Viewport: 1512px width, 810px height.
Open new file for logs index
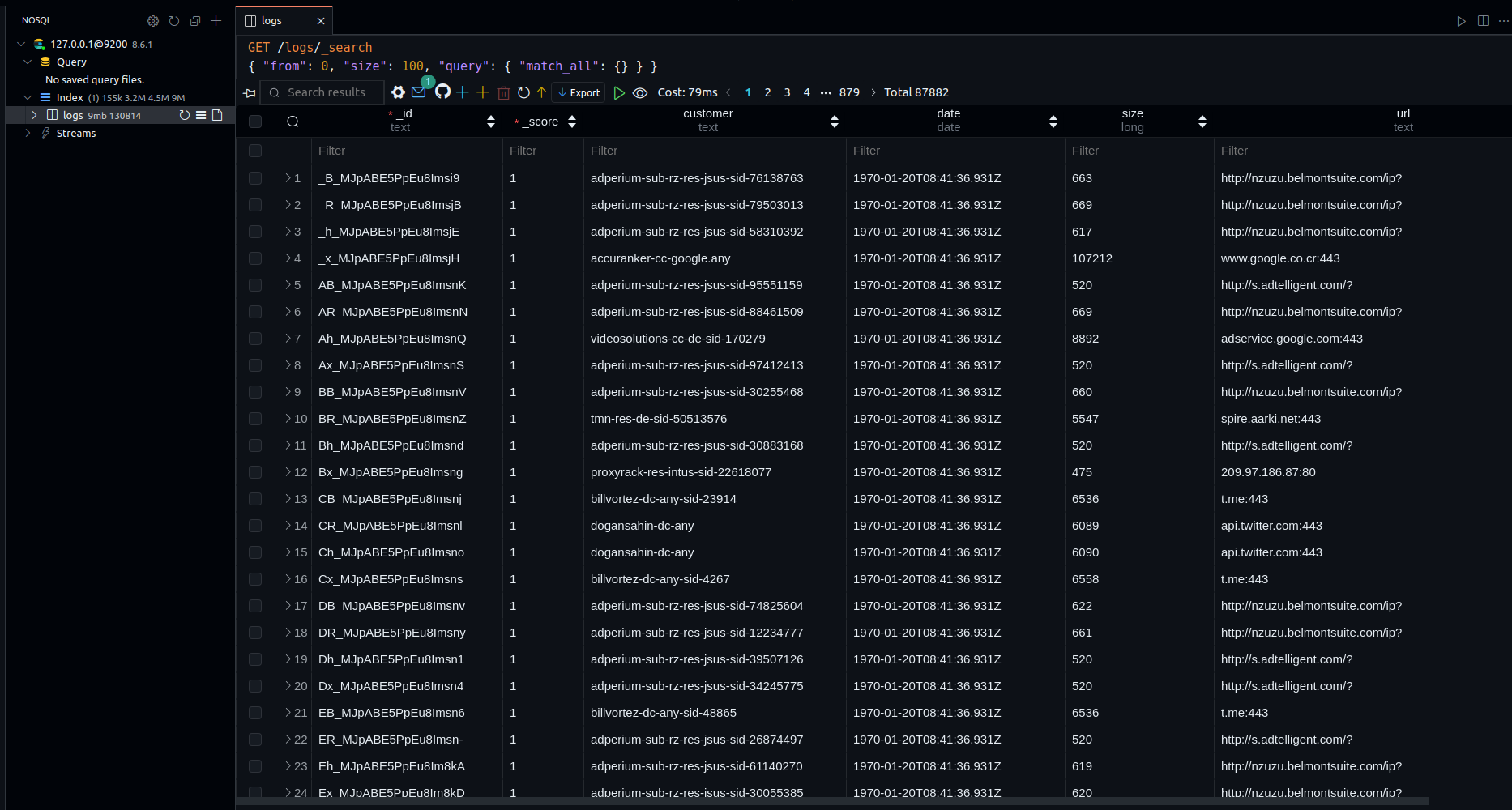(x=217, y=115)
